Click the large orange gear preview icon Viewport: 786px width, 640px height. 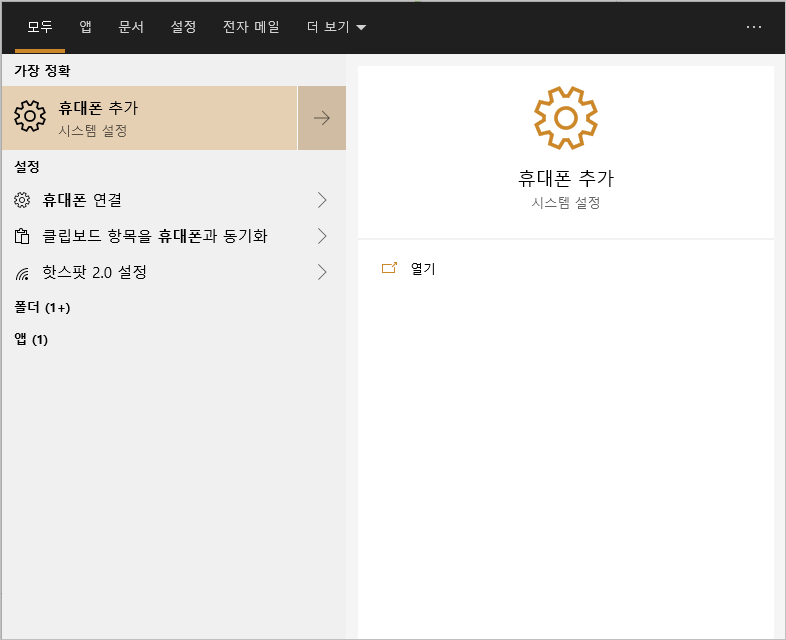point(566,118)
